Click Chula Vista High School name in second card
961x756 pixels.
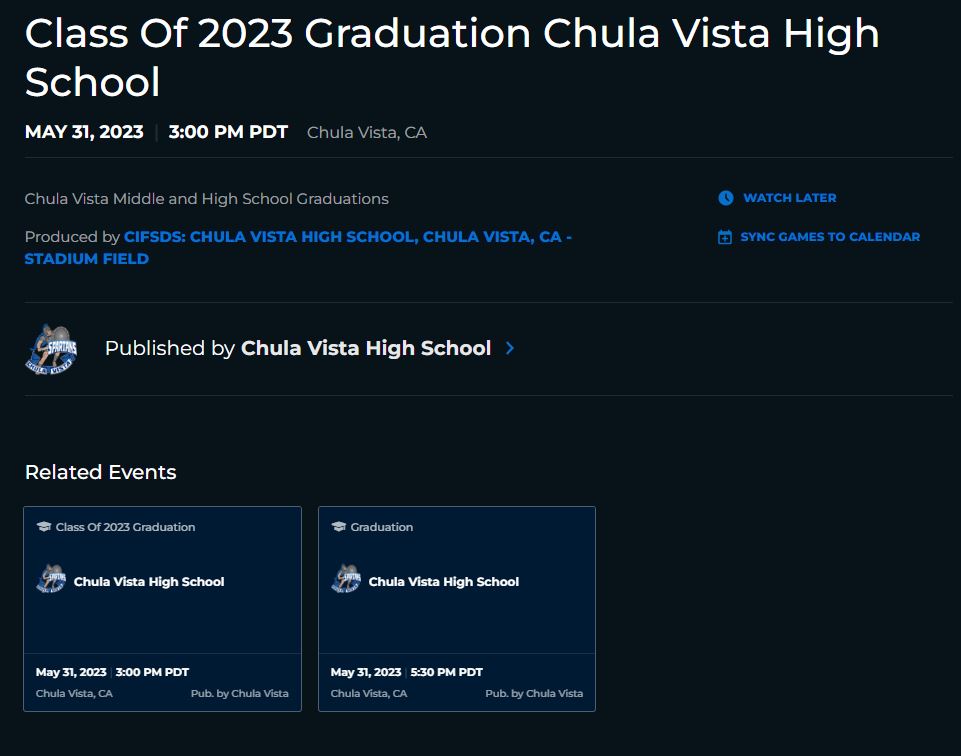click(444, 581)
